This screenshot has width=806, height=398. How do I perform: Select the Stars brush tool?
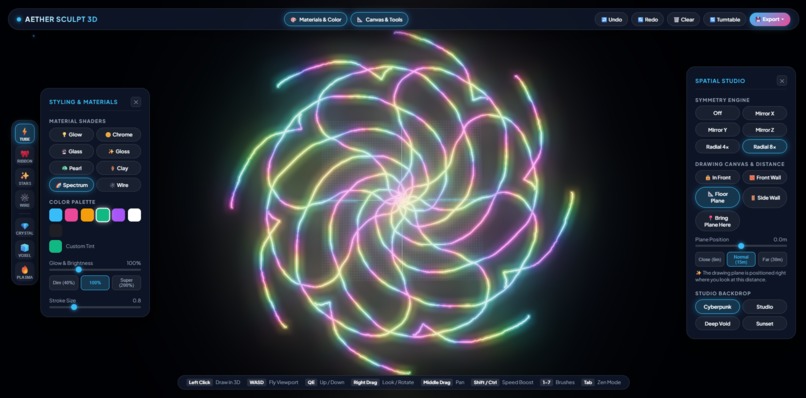[25, 178]
